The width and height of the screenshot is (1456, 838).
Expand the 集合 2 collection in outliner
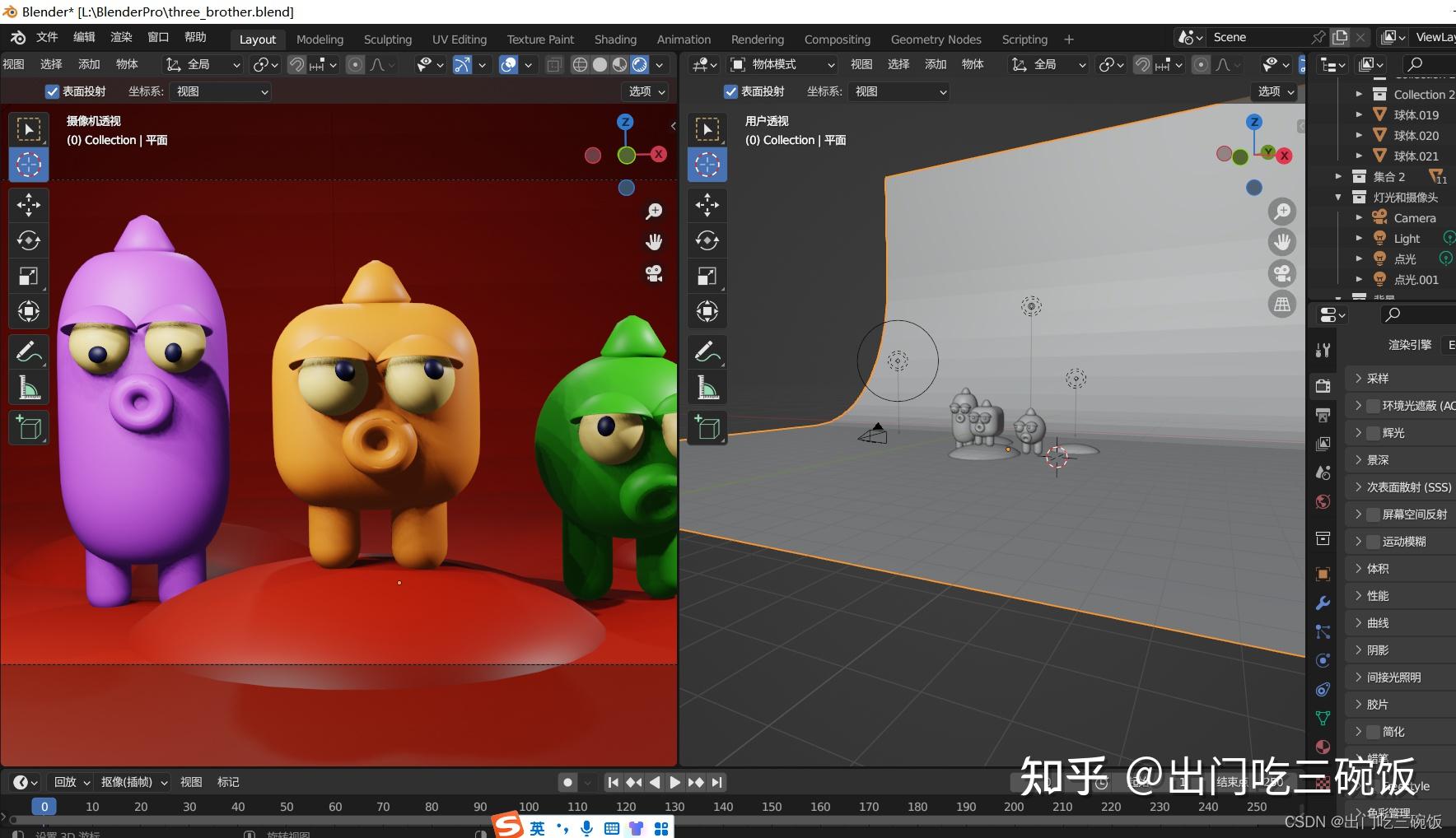[1338, 177]
